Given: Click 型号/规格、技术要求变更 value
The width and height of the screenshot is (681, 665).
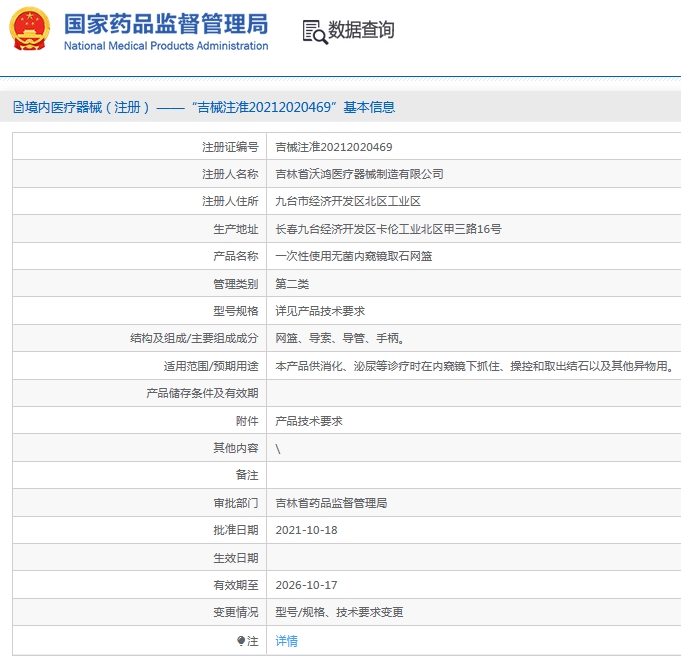Looking at the screenshot, I should pyautogui.click(x=339, y=612).
